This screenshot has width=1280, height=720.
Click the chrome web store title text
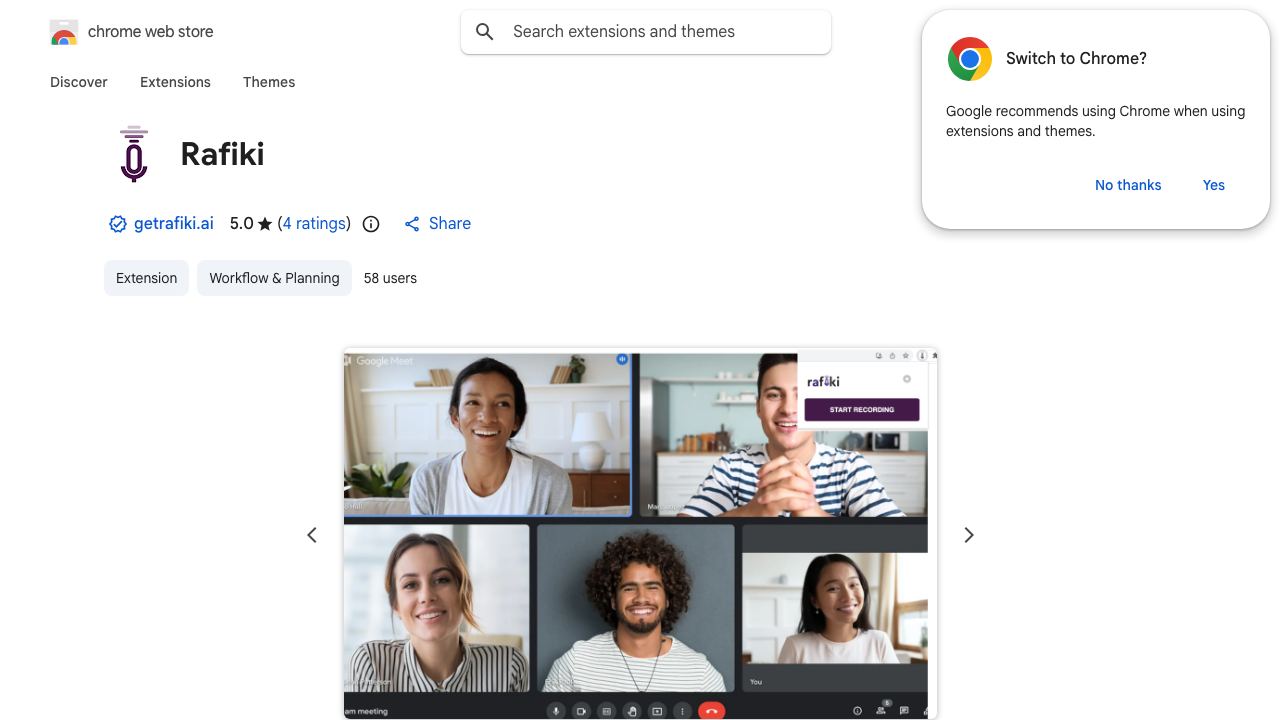(151, 32)
